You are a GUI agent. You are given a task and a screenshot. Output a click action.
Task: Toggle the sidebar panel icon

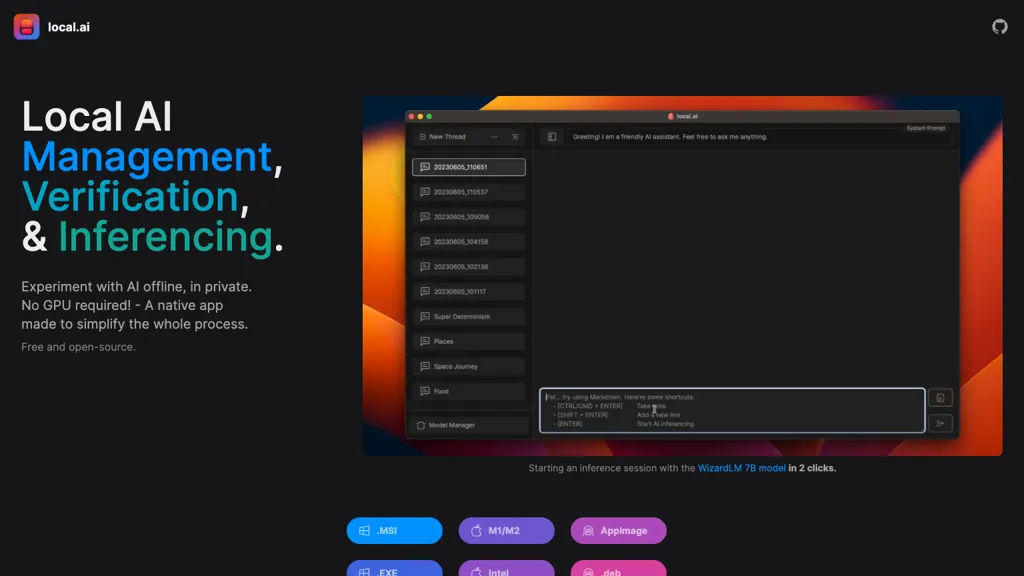[551, 137]
